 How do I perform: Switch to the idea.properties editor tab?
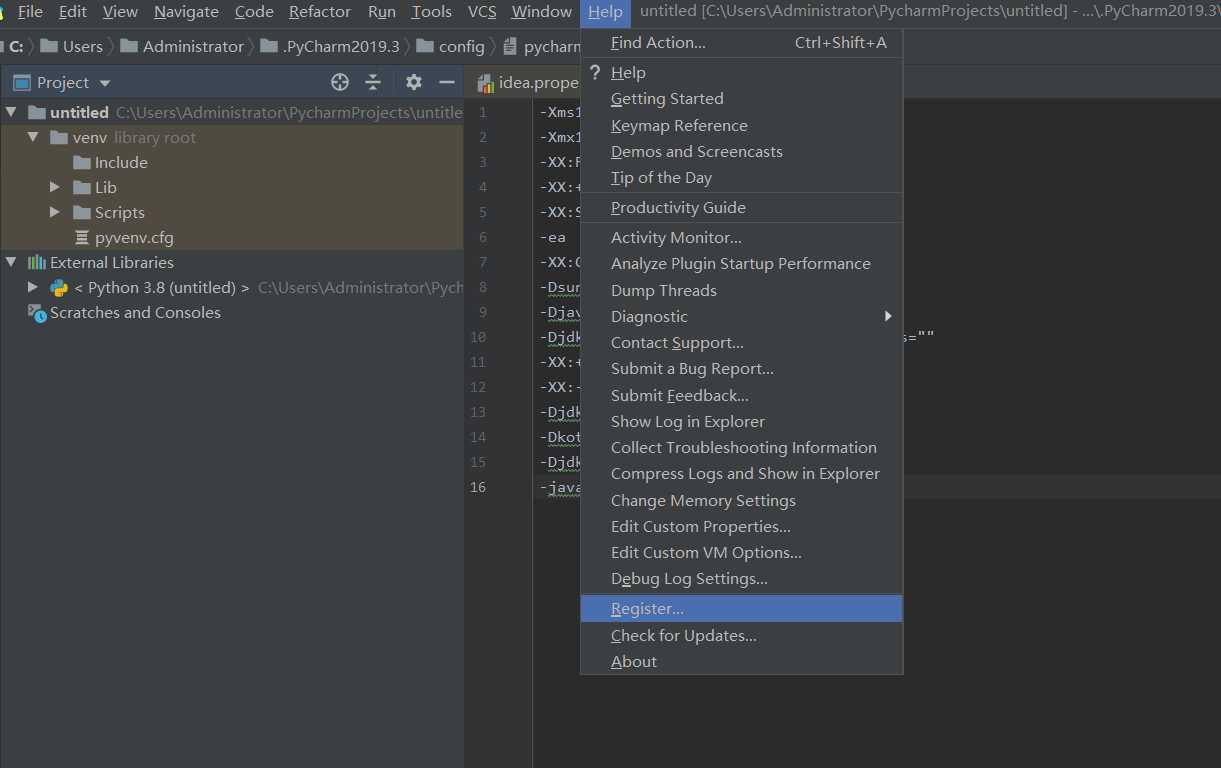point(526,82)
